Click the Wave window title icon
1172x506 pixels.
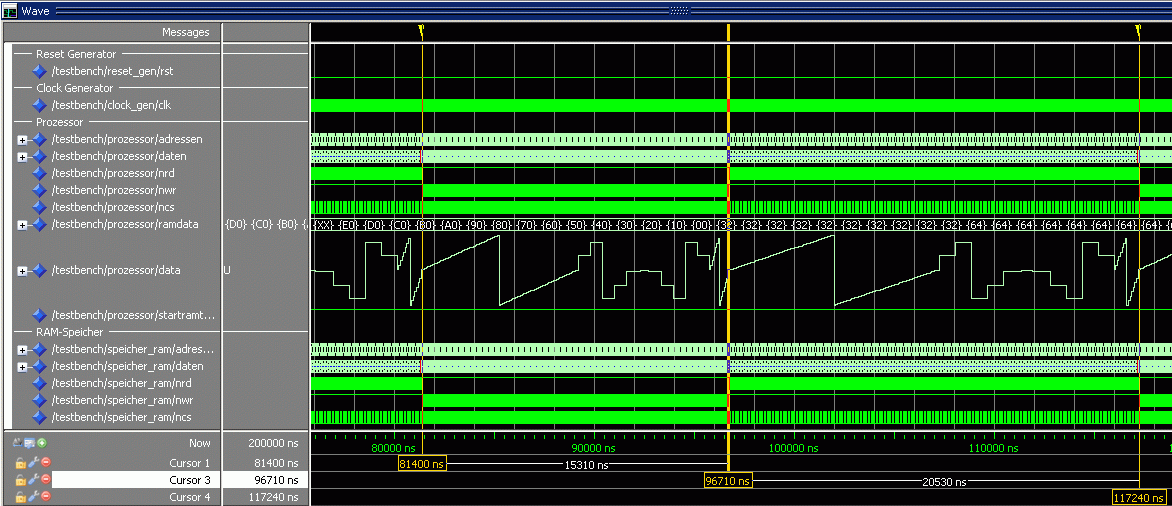(x=10, y=10)
